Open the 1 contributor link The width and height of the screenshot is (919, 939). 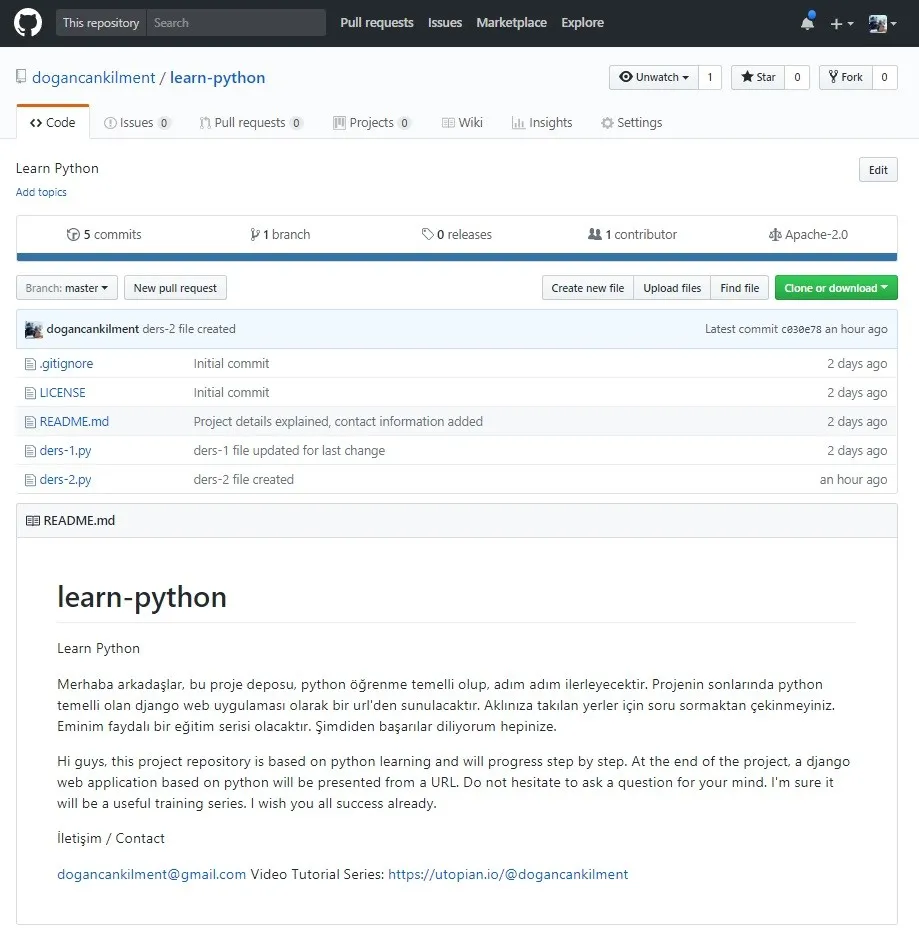(x=632, y=235)
